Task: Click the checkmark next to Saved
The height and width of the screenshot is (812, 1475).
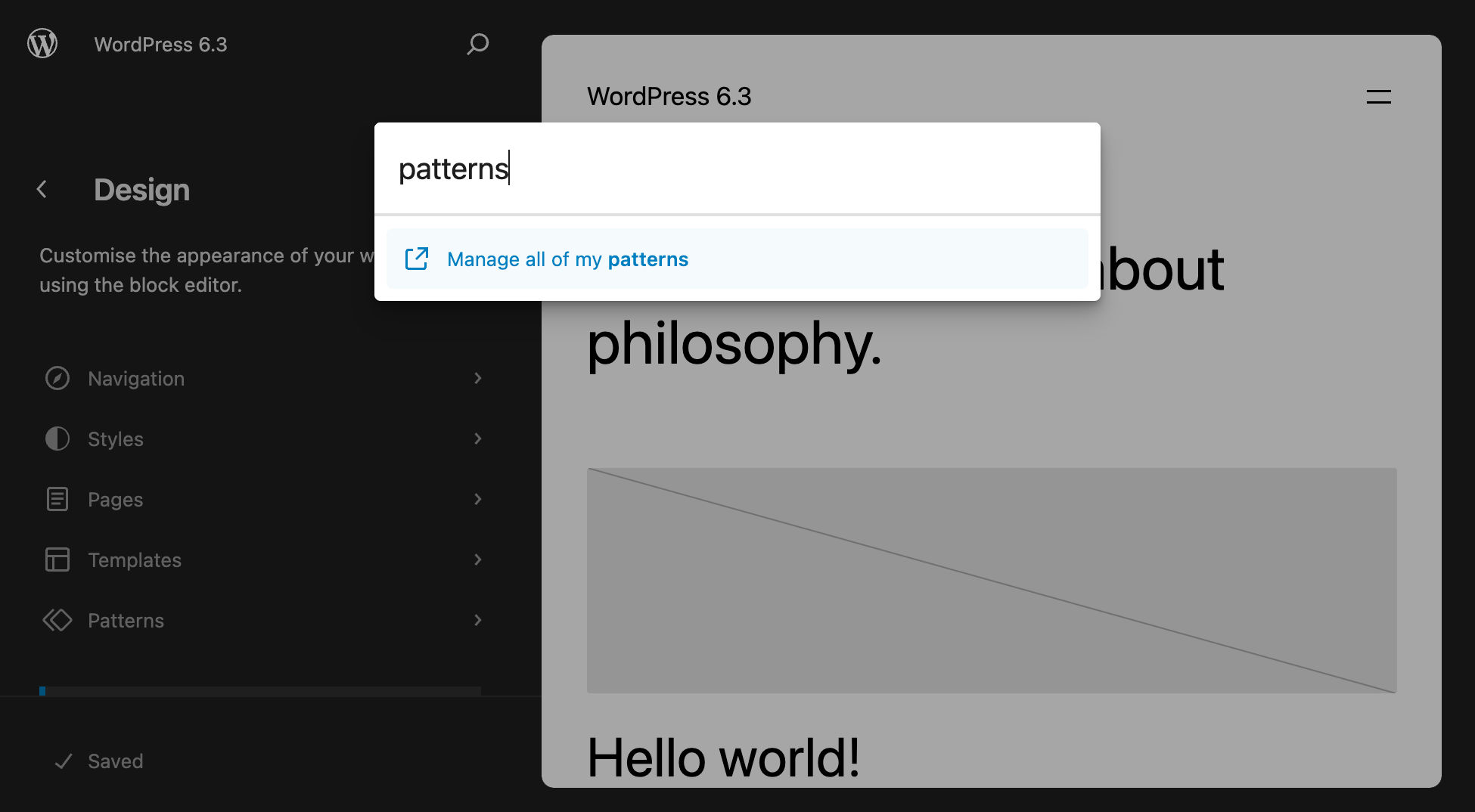Action: click(64, 761)
